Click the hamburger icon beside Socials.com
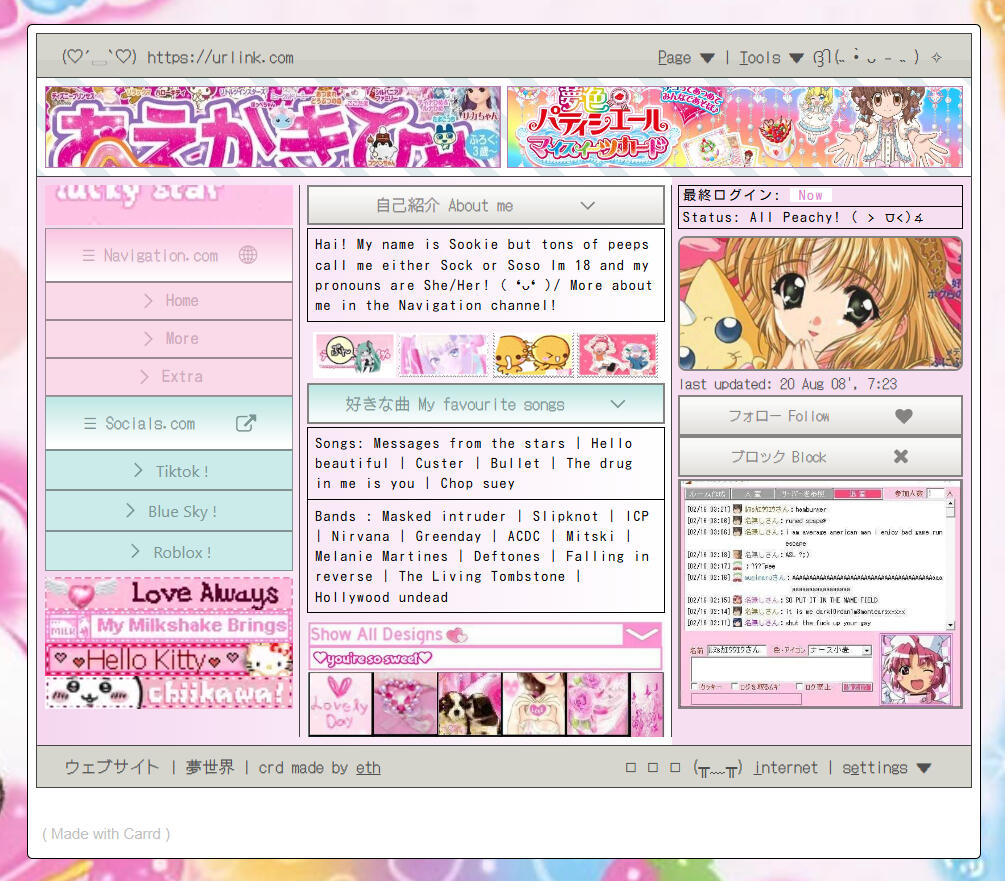 [90, 424]
